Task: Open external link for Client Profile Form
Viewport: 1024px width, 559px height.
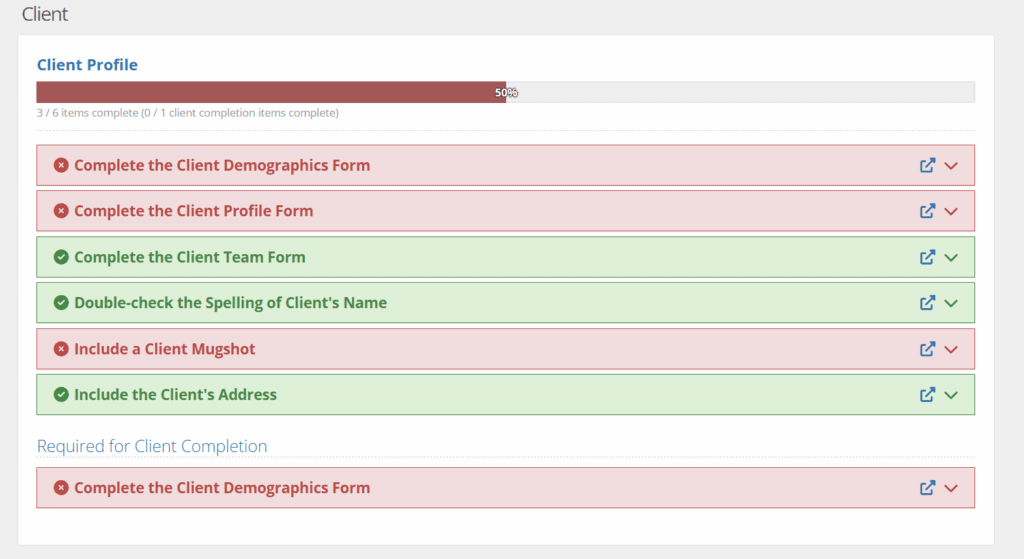Action: [927, 211]
